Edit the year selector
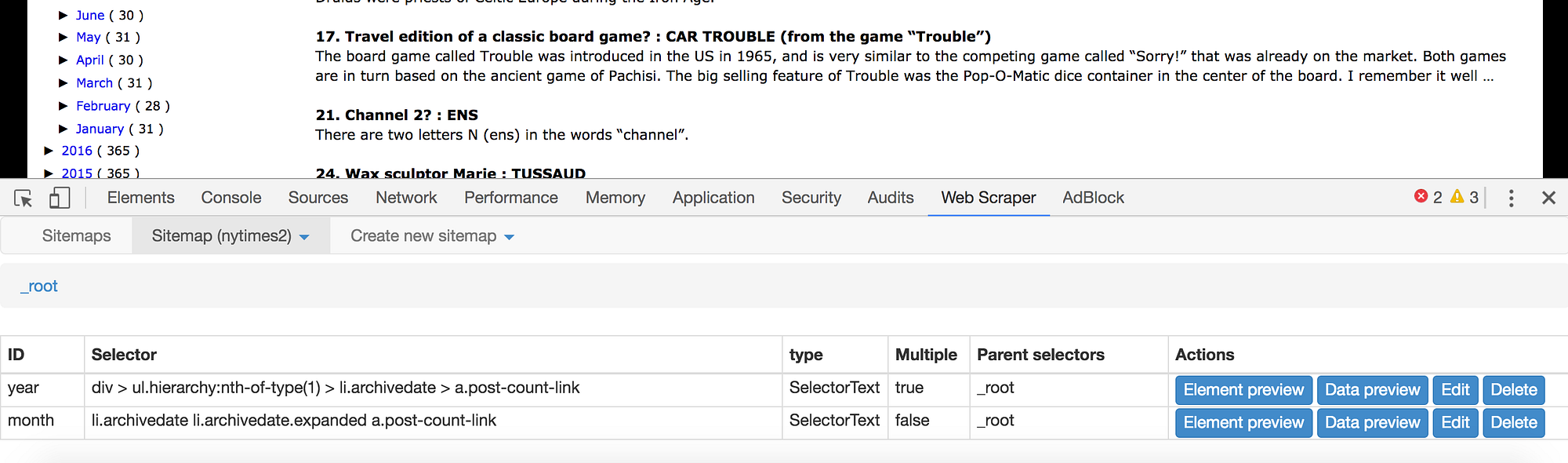The width and height of the screenshot is (1568, 463). 1455,390
